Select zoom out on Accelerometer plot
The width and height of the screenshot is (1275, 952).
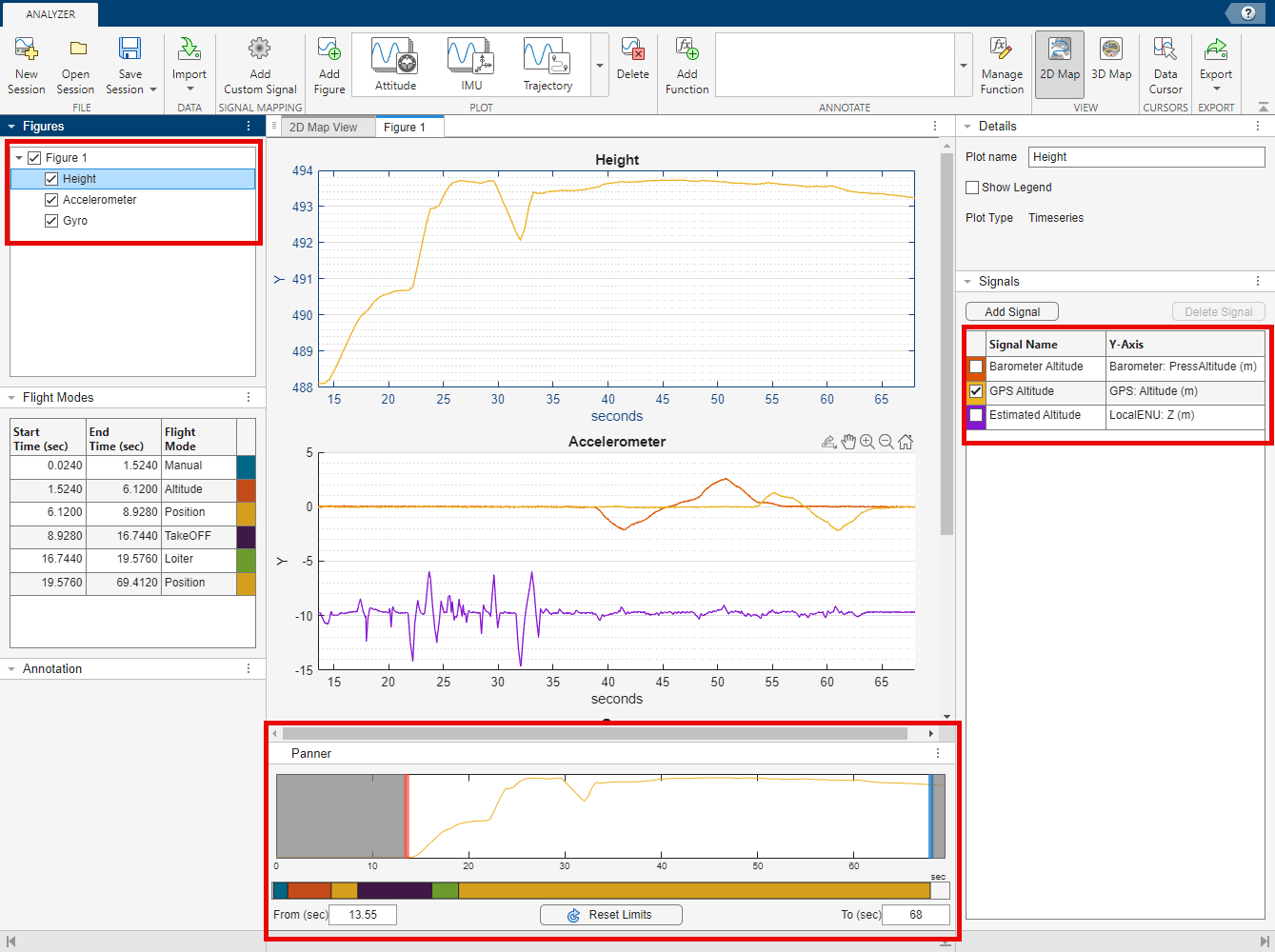tap(887, 442)
